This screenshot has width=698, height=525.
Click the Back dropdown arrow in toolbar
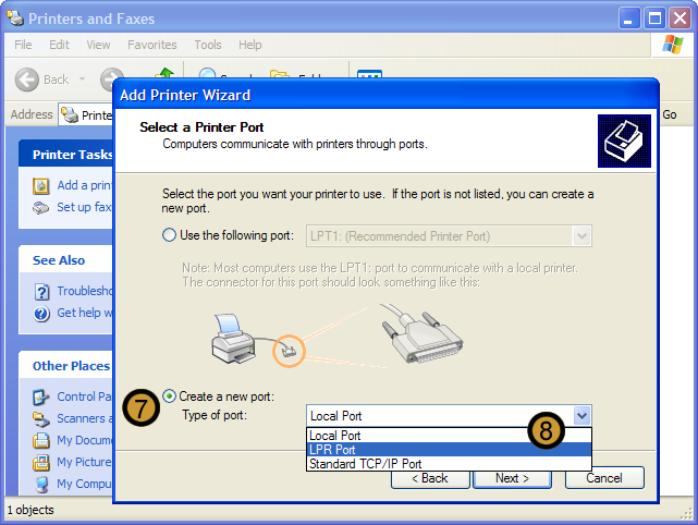(82, 79)
